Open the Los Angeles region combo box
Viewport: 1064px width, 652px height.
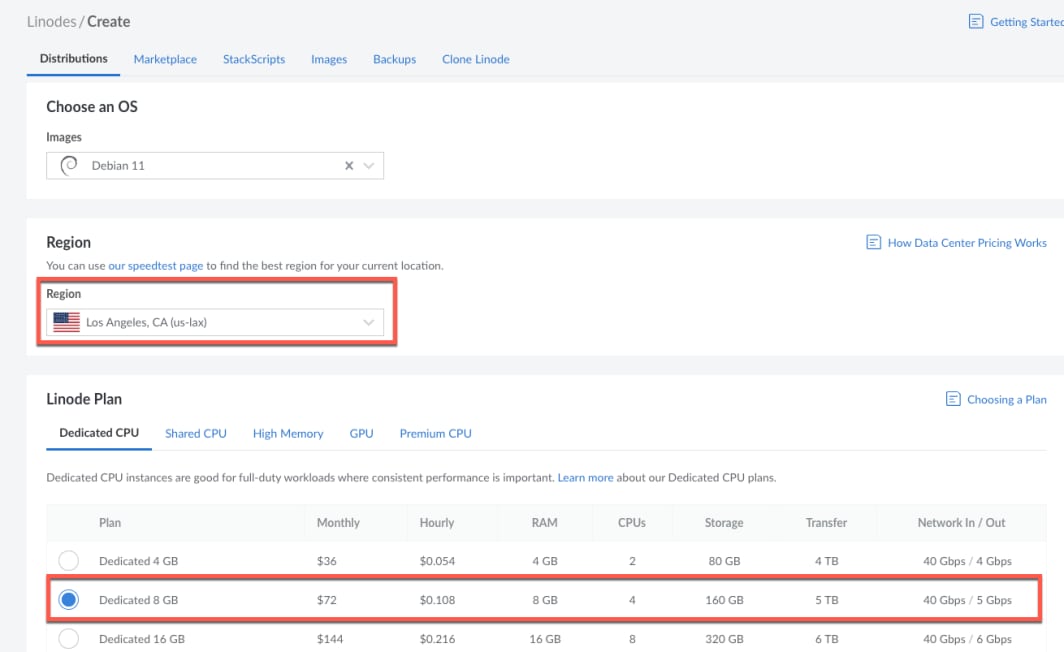[210, 322]
